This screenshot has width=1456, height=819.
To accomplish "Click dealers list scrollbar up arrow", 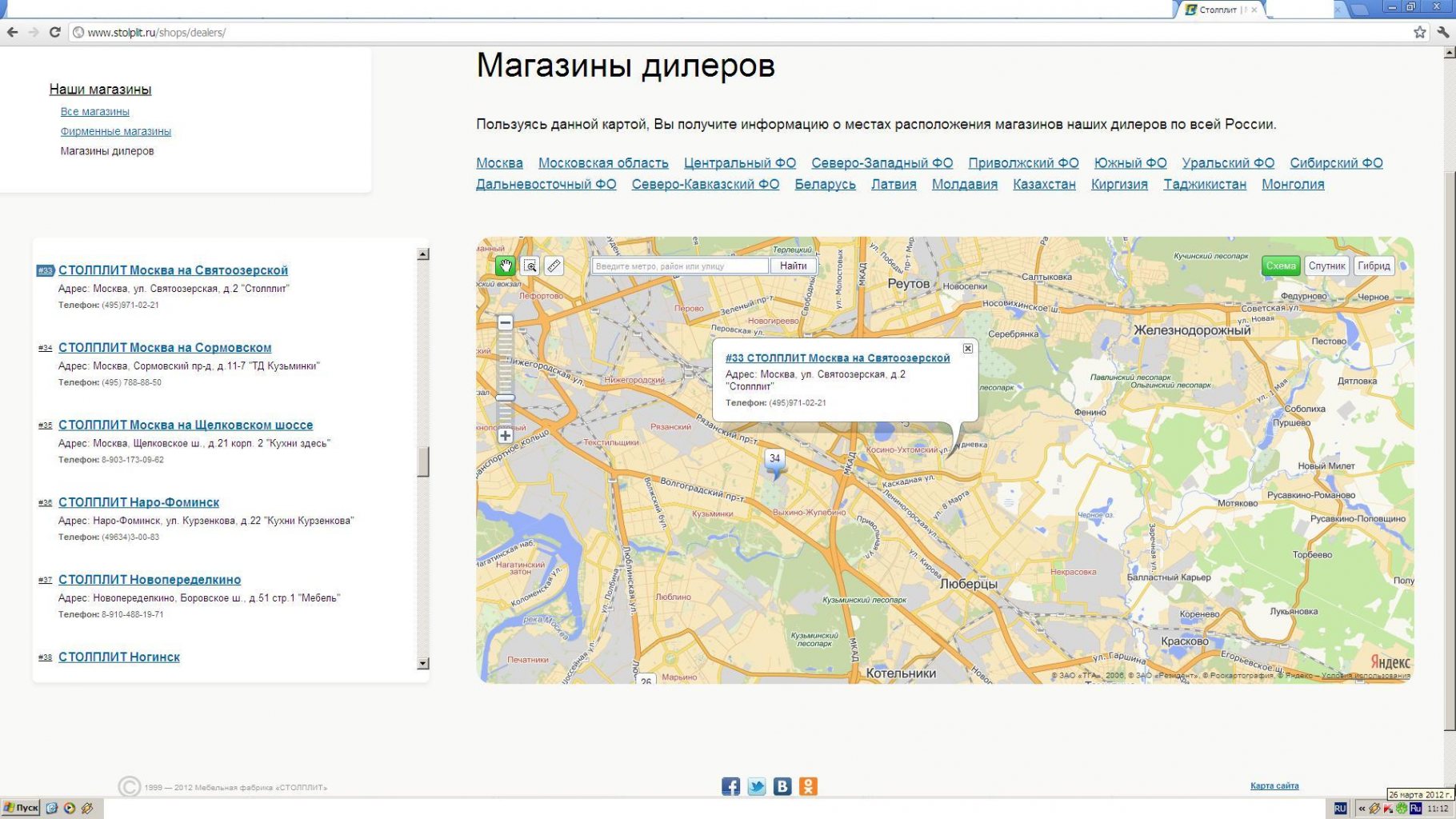I will pyautogui.click(x=423, y=254).
